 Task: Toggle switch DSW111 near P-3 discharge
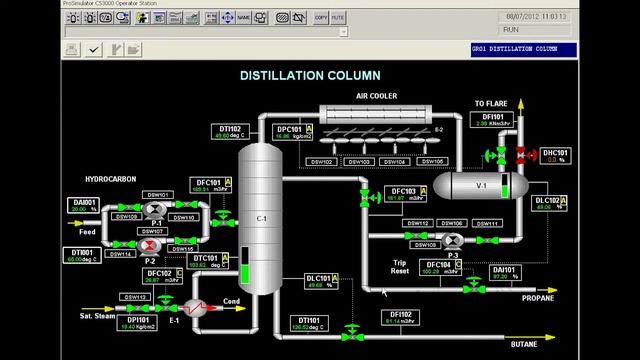[487, 223]
